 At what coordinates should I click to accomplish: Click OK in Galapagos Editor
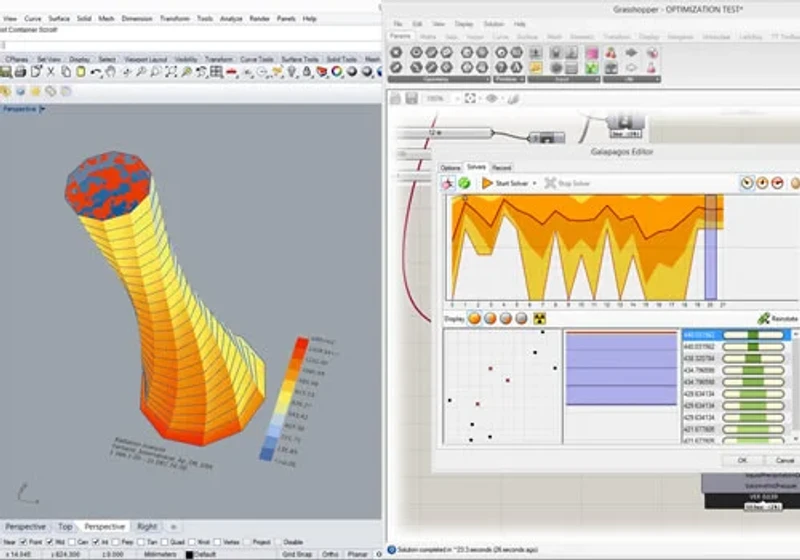[742, 460]
